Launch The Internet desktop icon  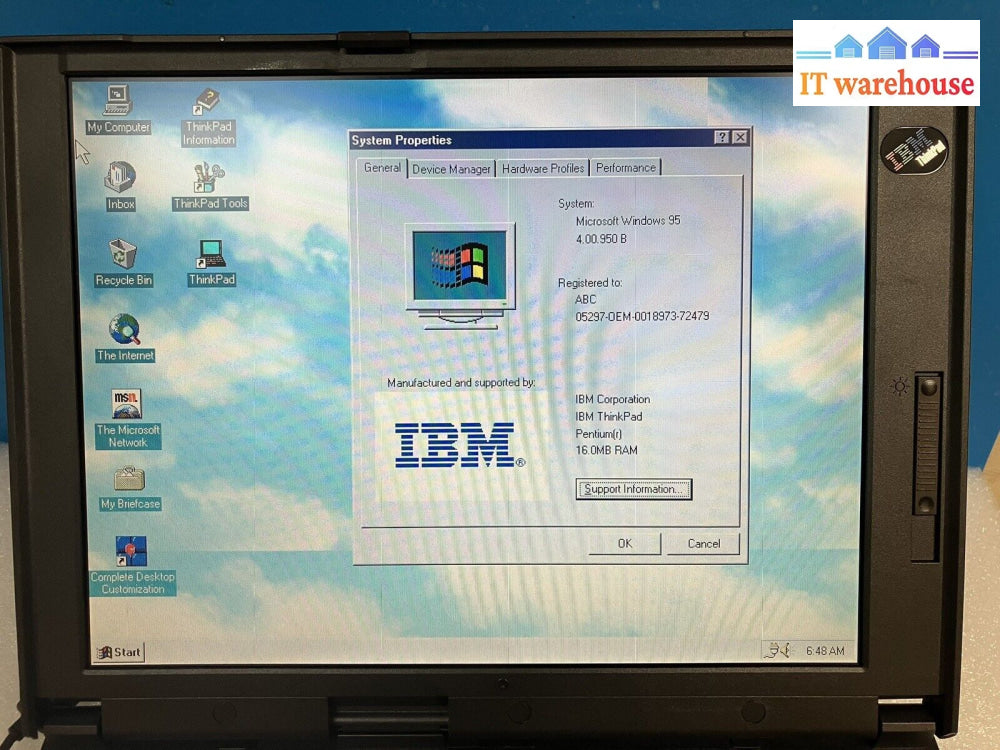click(x=125, y=330)
